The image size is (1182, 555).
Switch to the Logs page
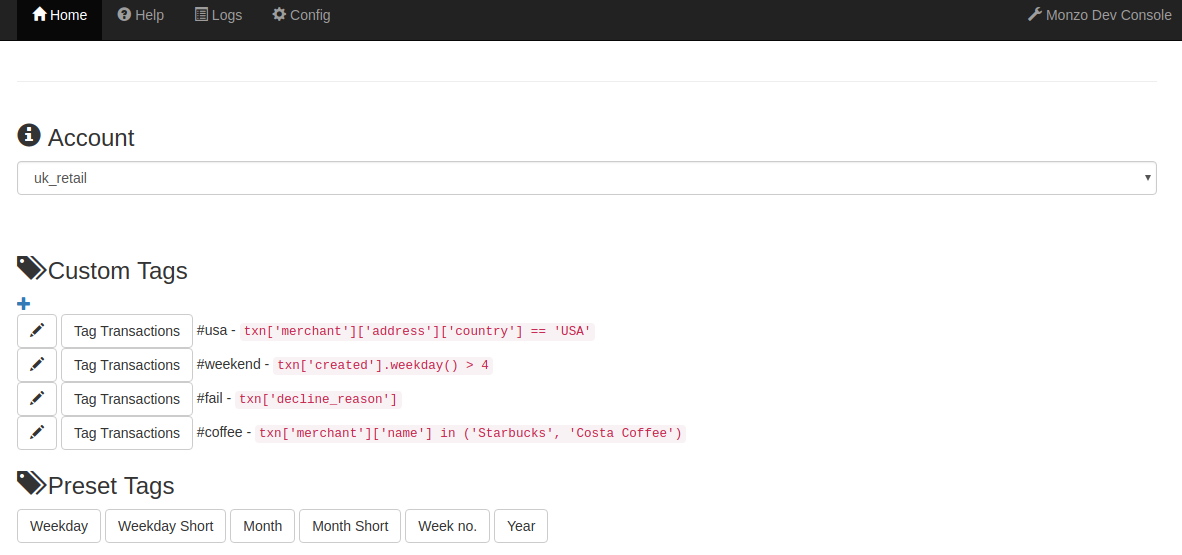[218, 15]
